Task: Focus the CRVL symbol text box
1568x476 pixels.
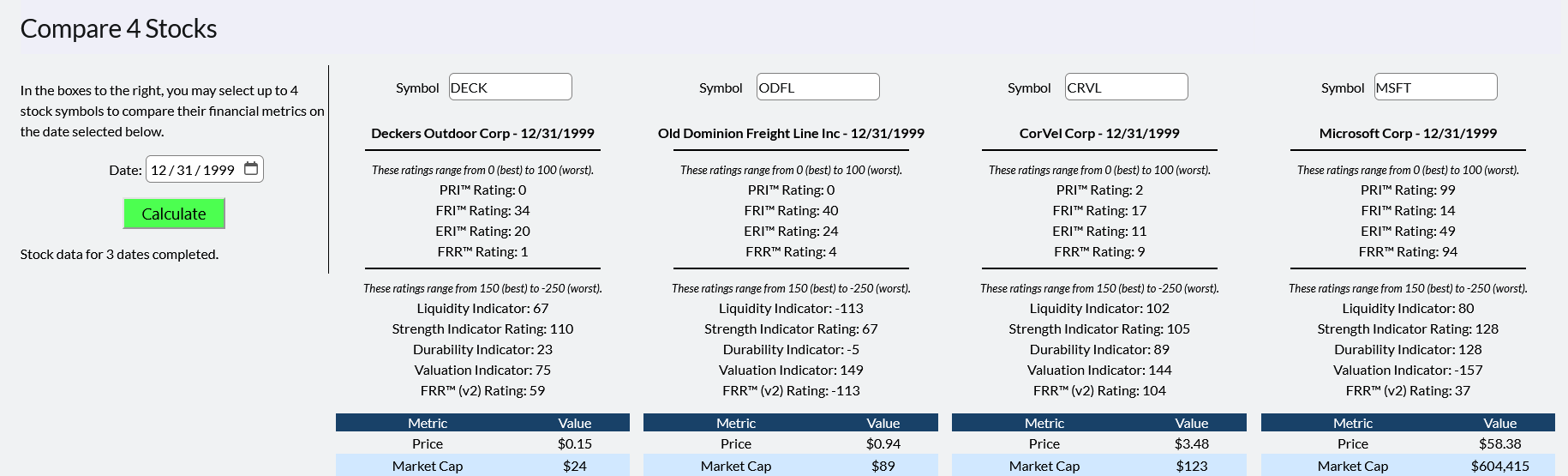Action: pos(1126,87)
